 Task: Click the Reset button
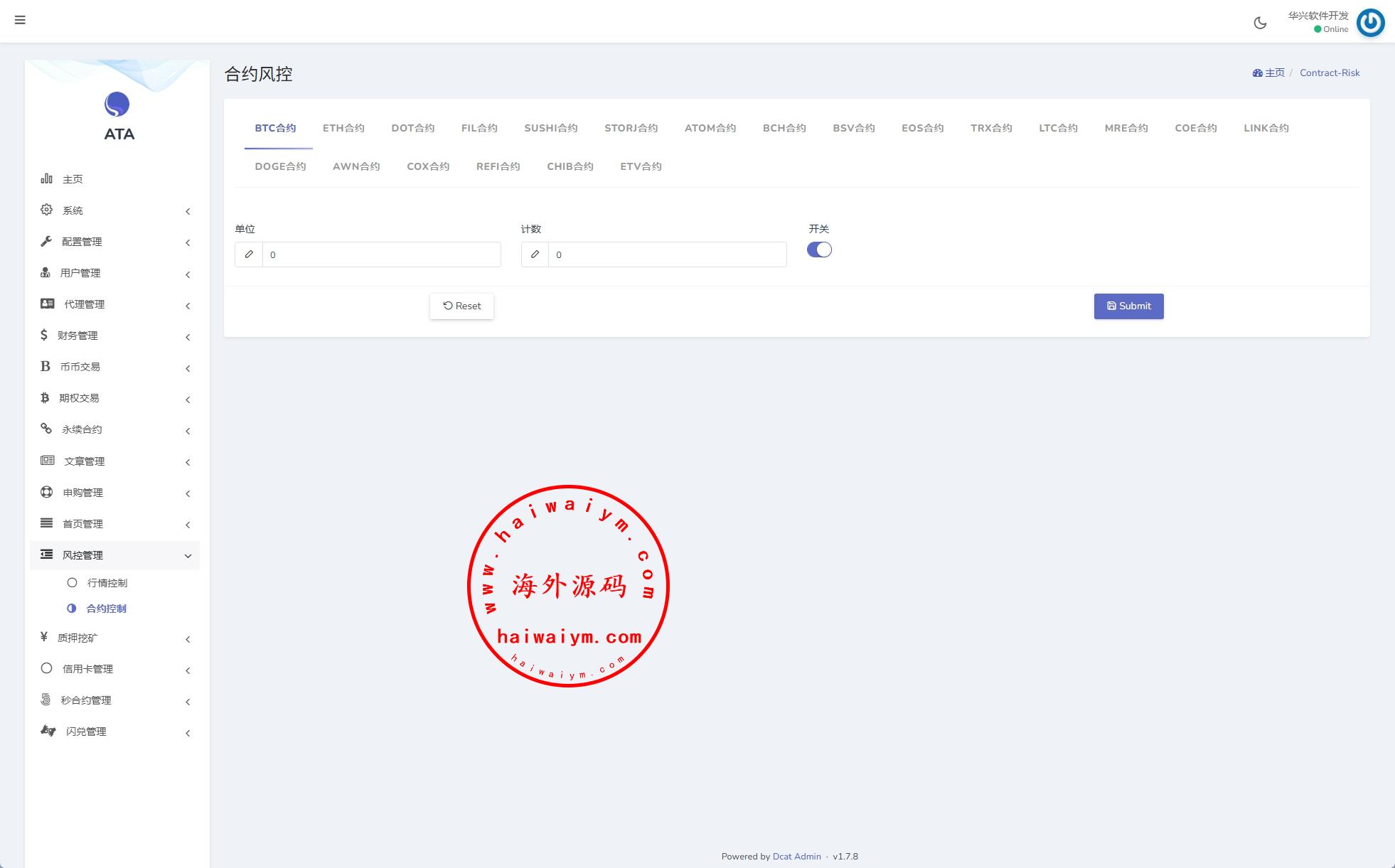461,306
